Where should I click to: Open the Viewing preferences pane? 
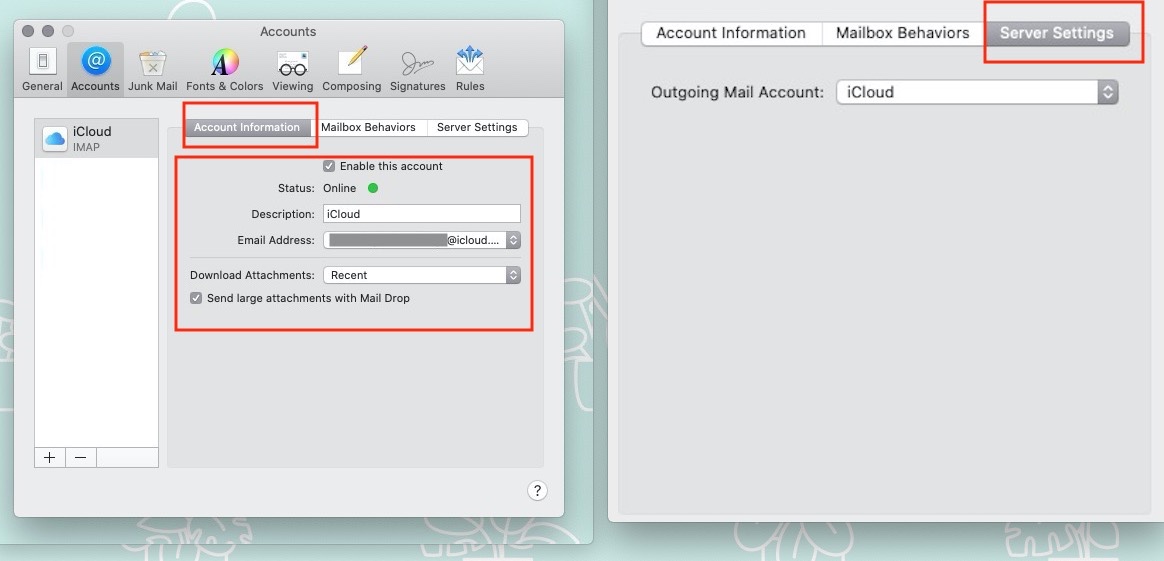pos(292,69)
